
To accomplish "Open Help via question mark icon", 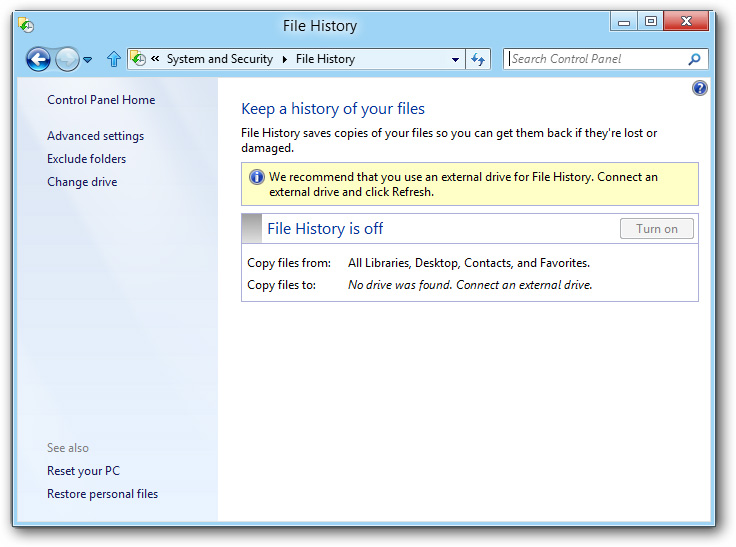I will [x=699, y=88].
